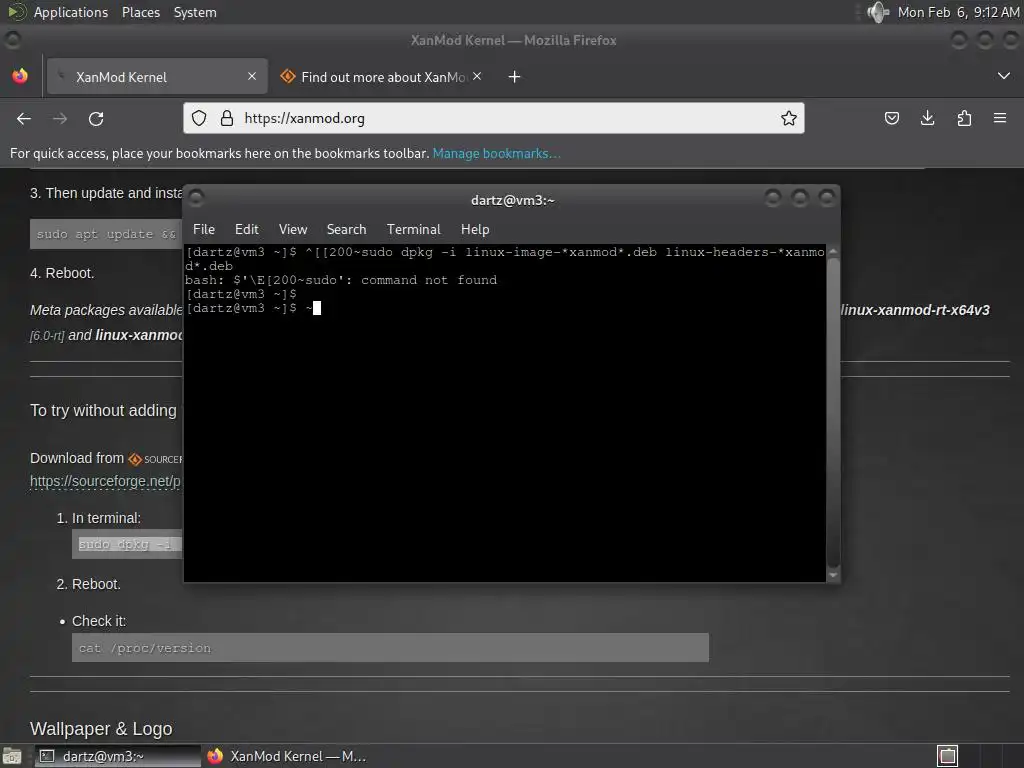Image resolution: width=1024 pixels, height=768 pixels.
Task: Click the Wallpaper & Logo heading
Action: point(101,729)
